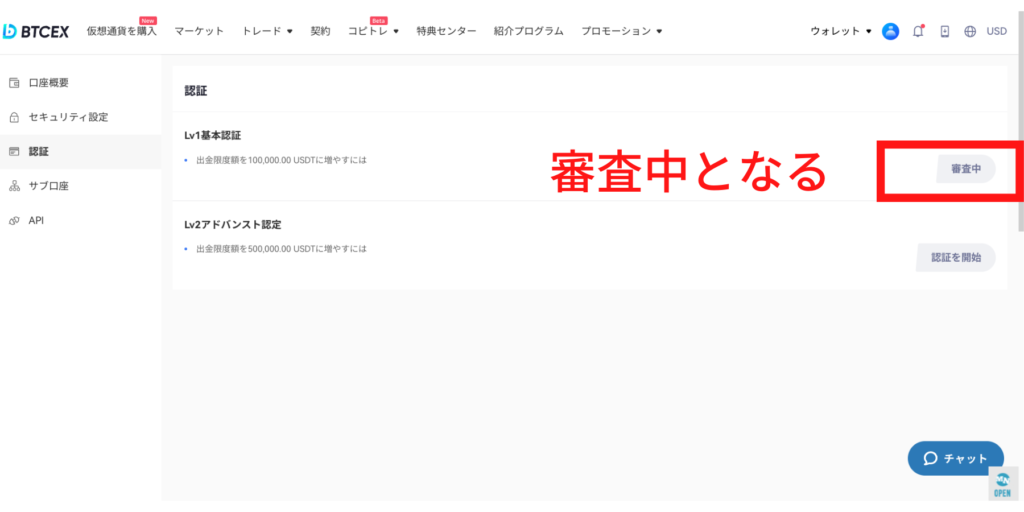Click the Lv1基本認証 heading
Image resolution: width=1024 pixels, height=512 pixels.
[x=213, y=135]
